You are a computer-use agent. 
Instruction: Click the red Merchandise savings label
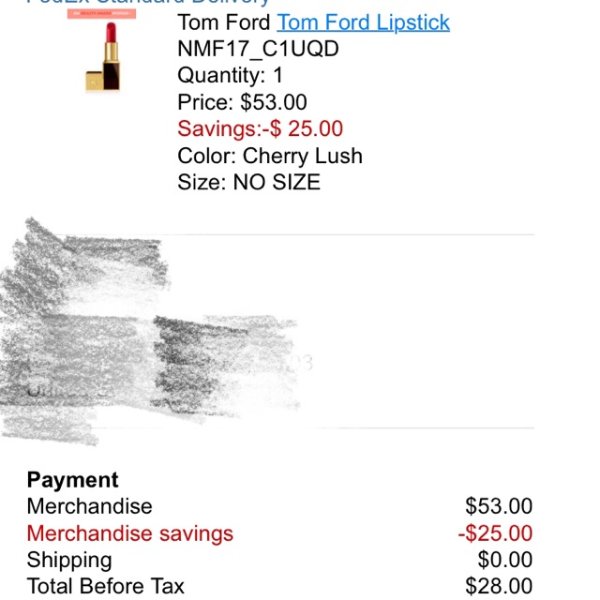pyautogui.click(x=130, y=533)
